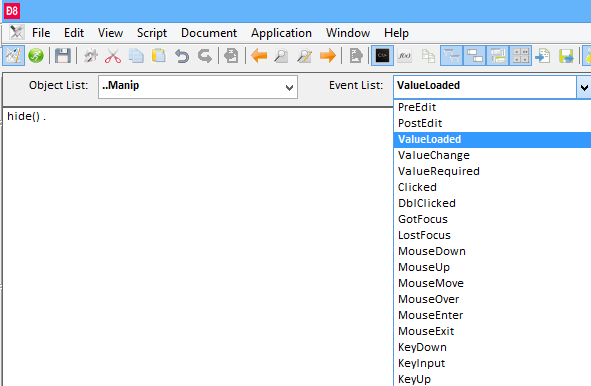The image size is (591, 386).
Task: Select MouseMove event
Action: (x=492, y=283)
